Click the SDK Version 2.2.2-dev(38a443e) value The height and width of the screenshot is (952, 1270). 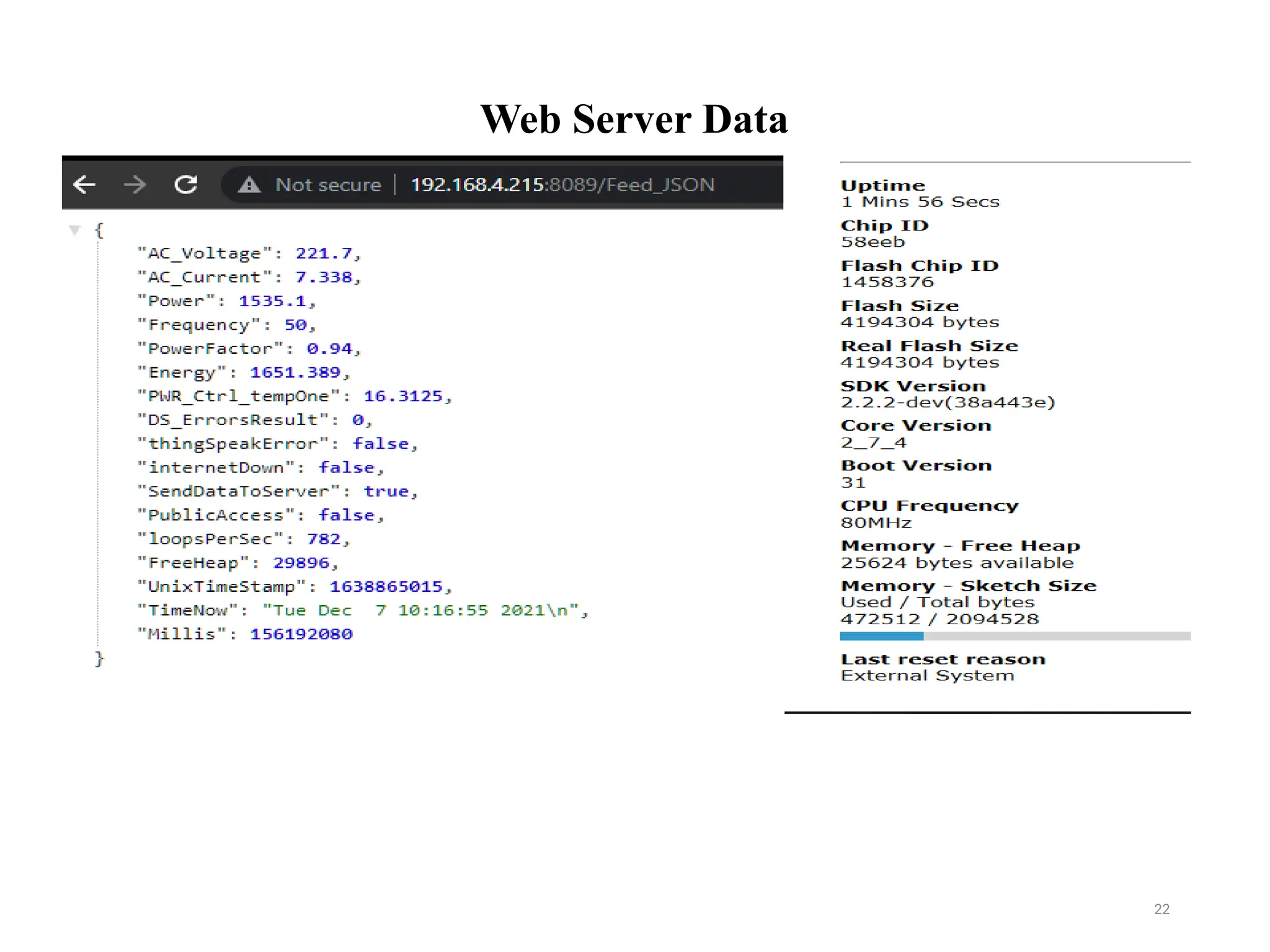[x=948, y=403]
